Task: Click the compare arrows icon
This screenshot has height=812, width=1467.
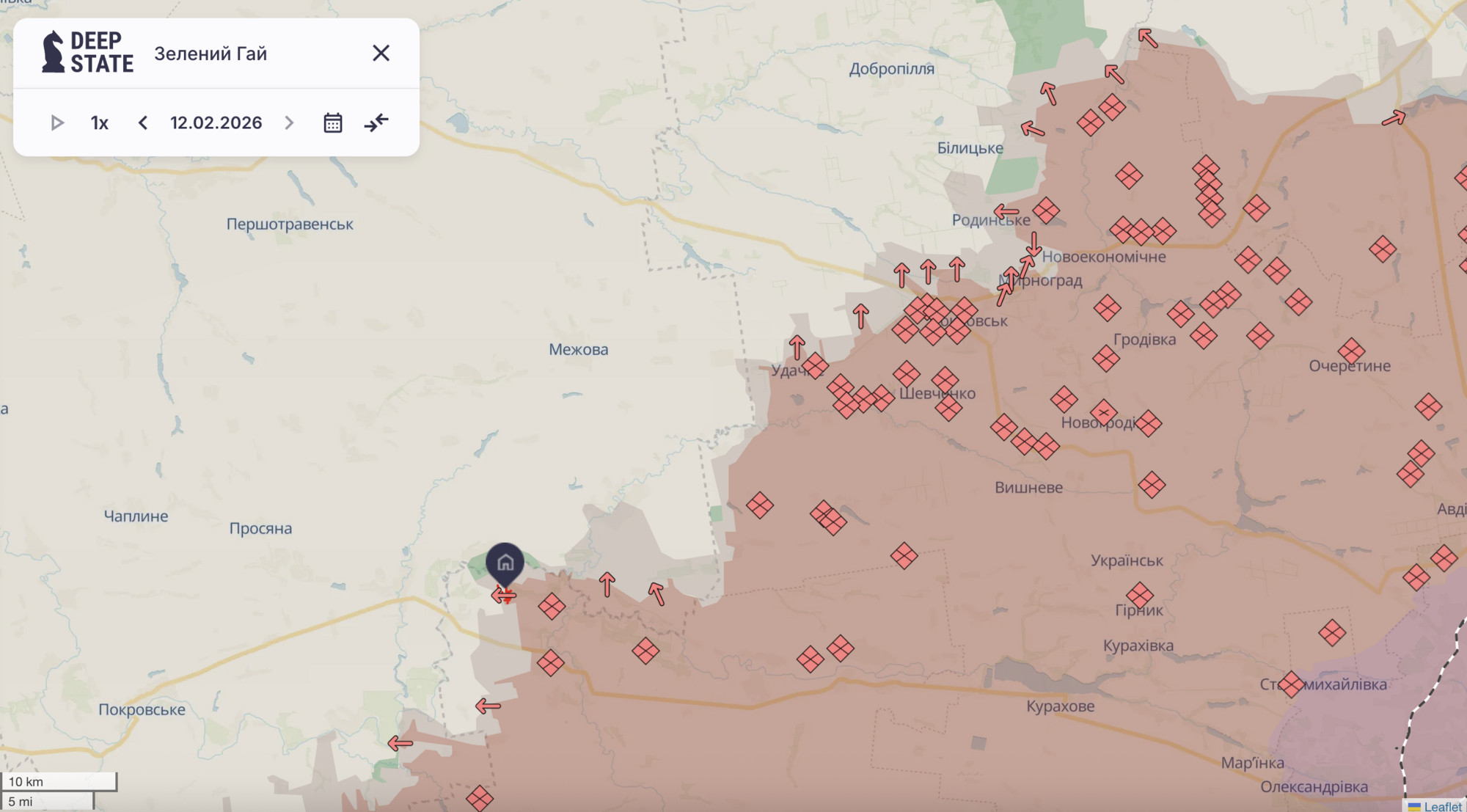Action: [376, 122]
